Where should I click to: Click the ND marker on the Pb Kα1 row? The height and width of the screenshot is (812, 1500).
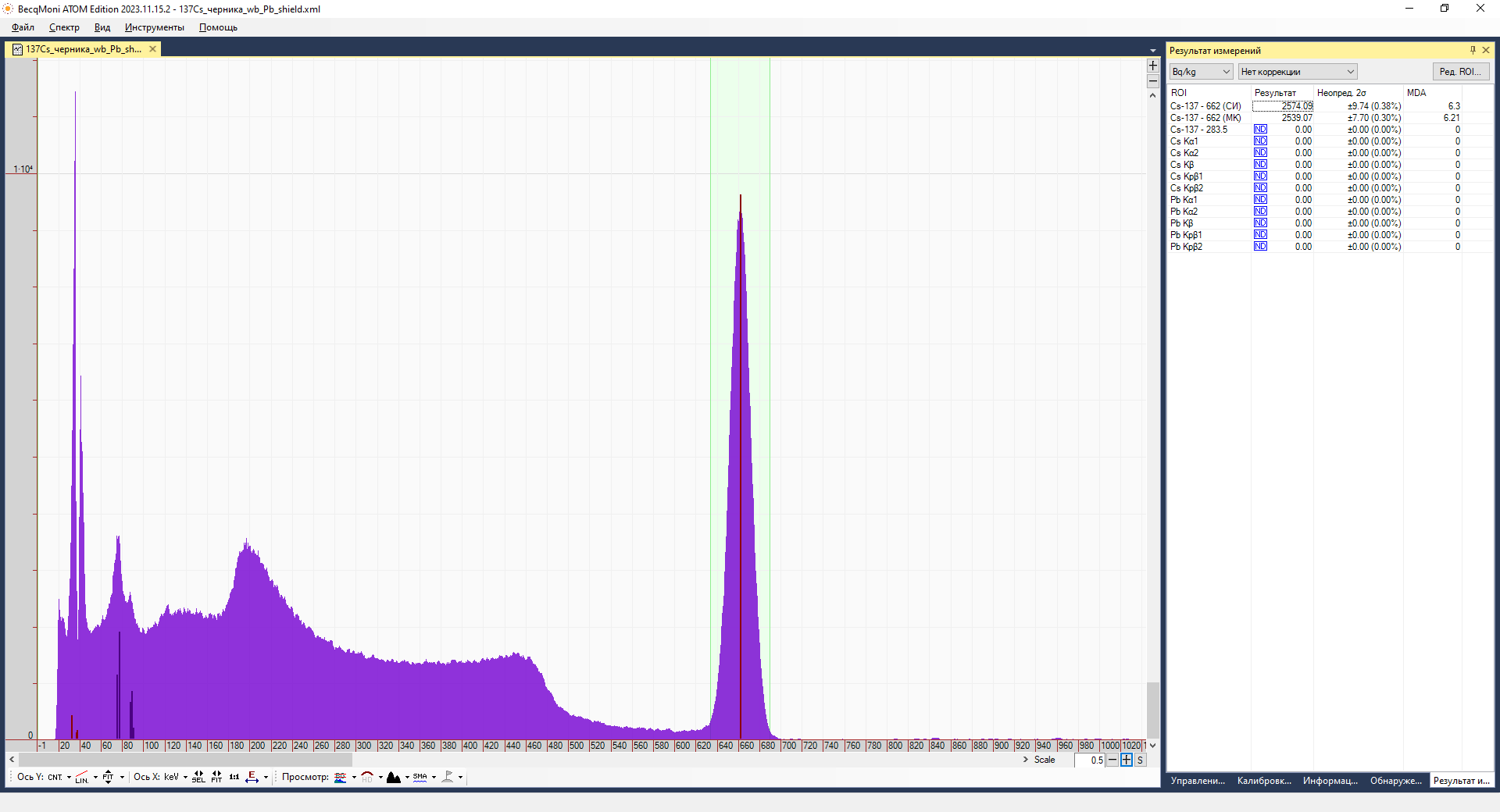pyautogui.click(x=1260, y=200)
